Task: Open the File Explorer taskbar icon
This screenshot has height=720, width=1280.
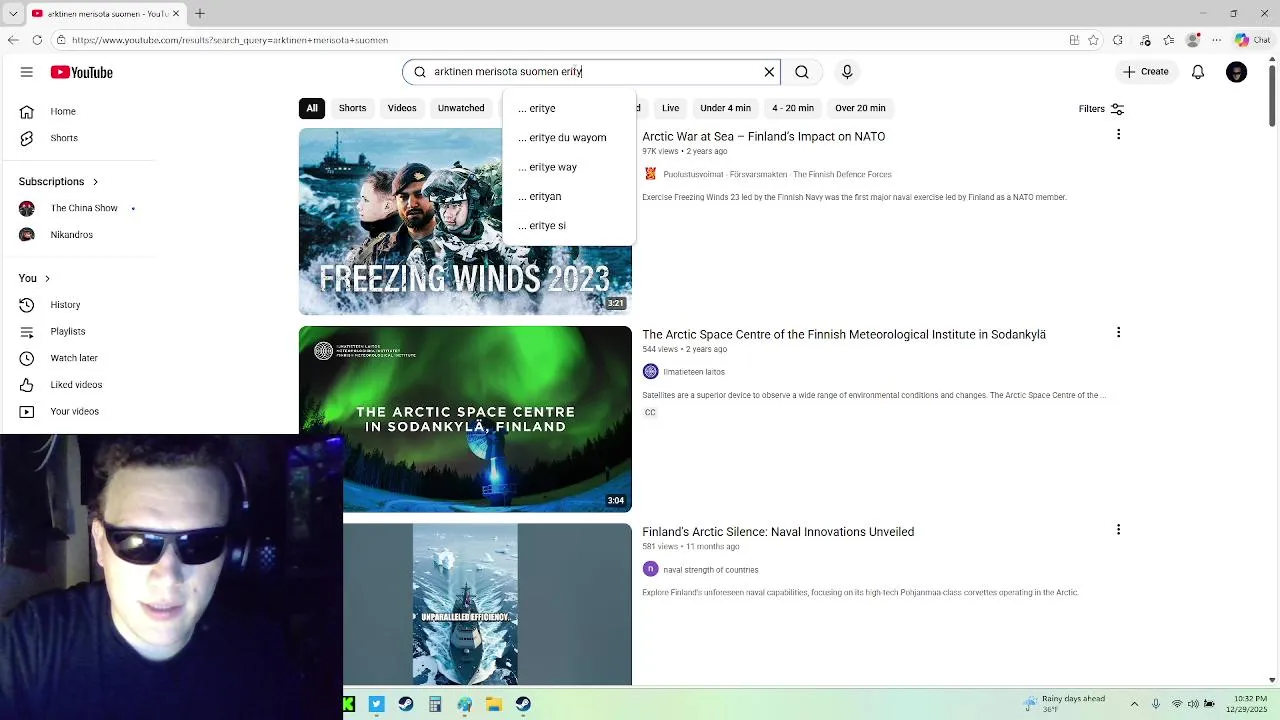Action: point(494,704)
